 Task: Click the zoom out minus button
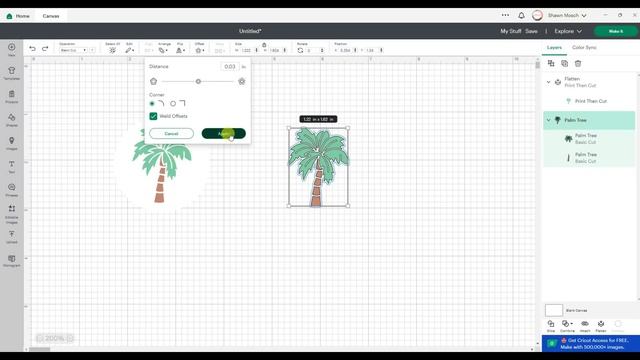[x=40, y=338]
